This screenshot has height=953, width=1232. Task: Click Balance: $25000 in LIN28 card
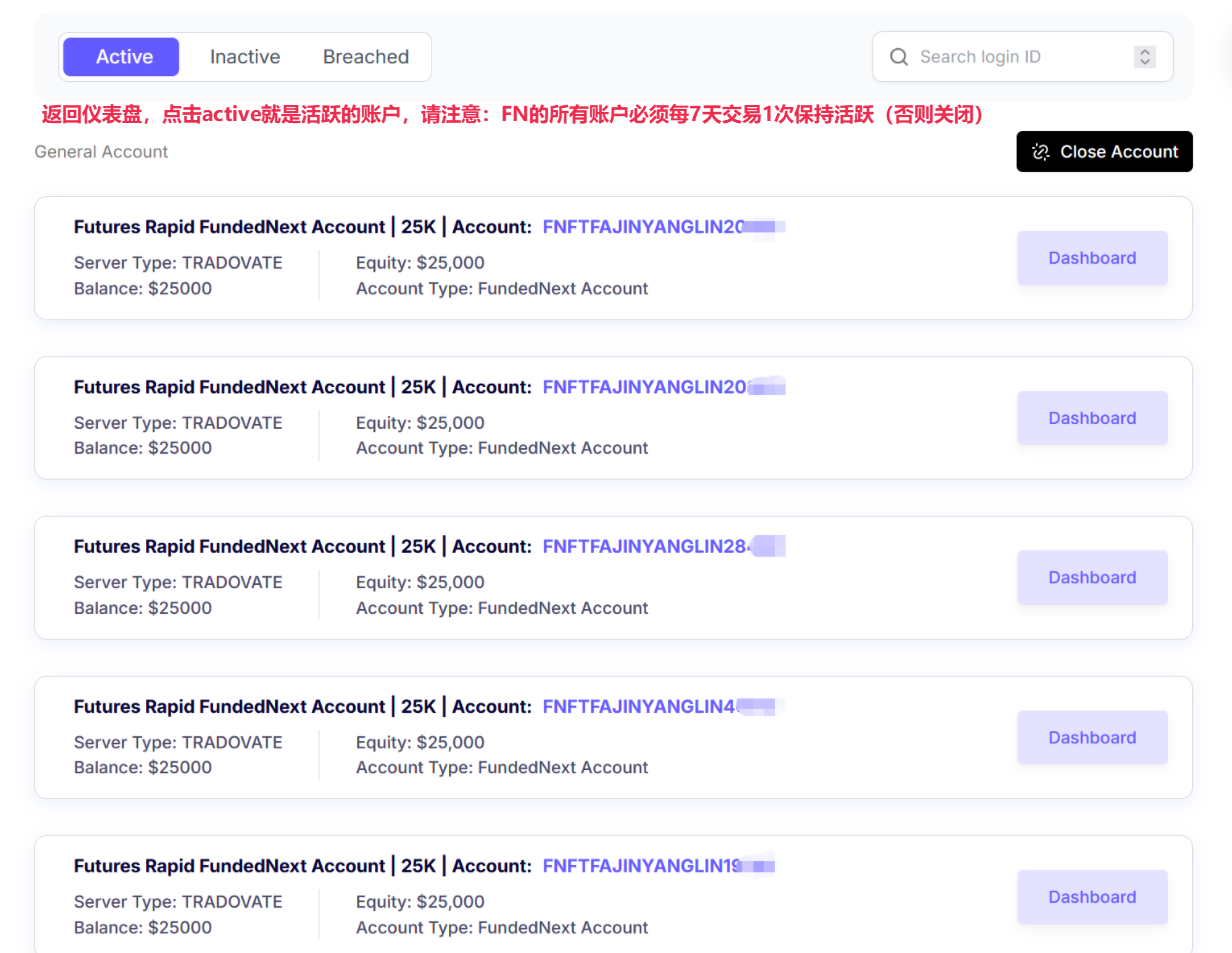[x=143, y=608]
